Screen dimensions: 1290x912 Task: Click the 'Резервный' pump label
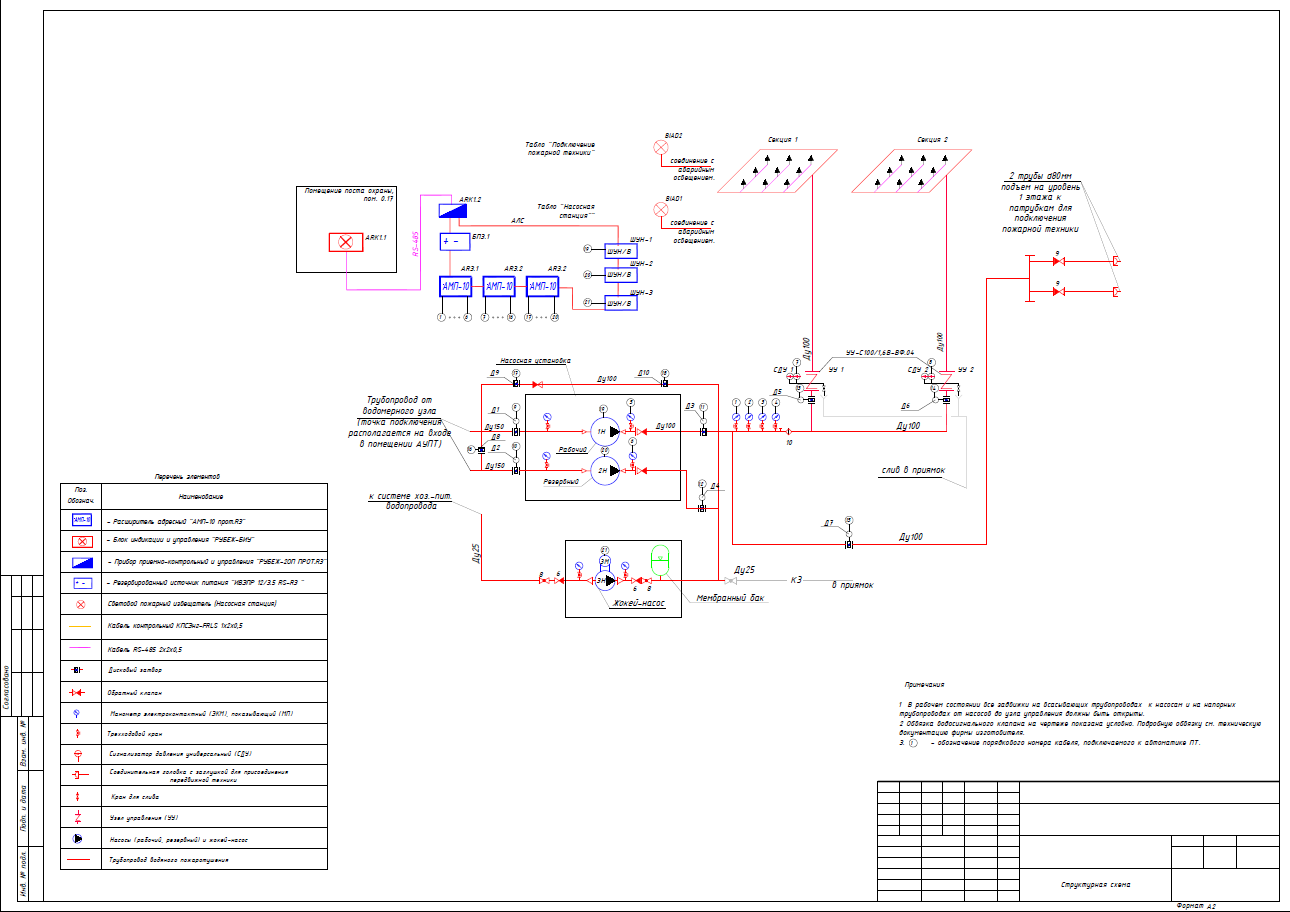tap(562, 482)
